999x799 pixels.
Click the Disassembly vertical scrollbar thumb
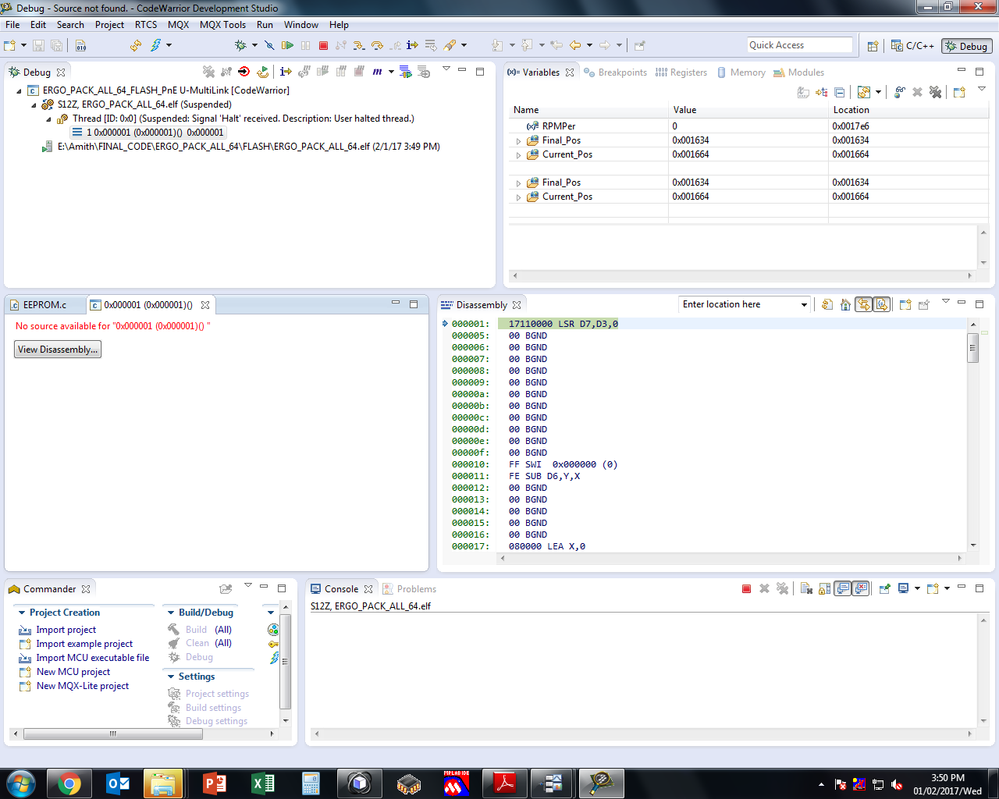point(973,347)
